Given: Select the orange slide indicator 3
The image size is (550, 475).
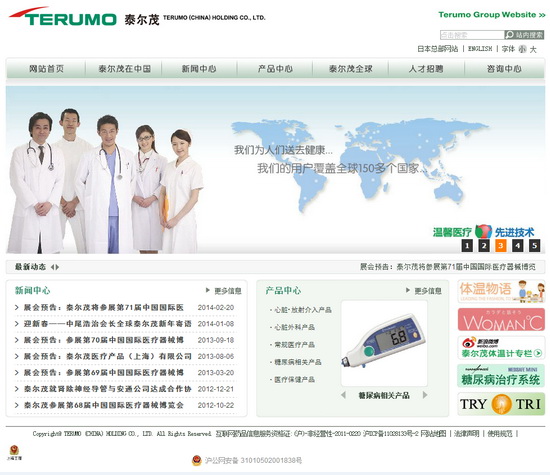Looking at the screenshot, I should [x=501, y=246].
